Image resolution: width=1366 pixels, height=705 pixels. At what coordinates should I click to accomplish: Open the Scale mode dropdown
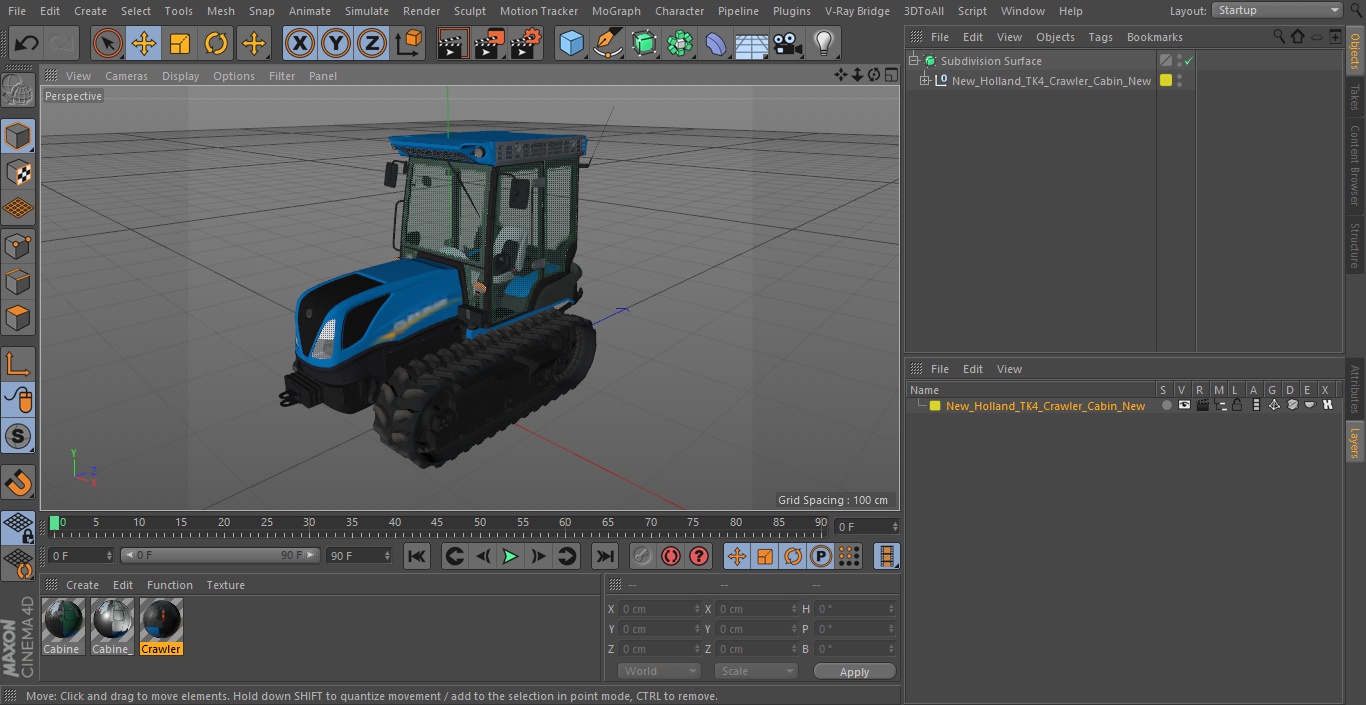[x=756, y=671]
